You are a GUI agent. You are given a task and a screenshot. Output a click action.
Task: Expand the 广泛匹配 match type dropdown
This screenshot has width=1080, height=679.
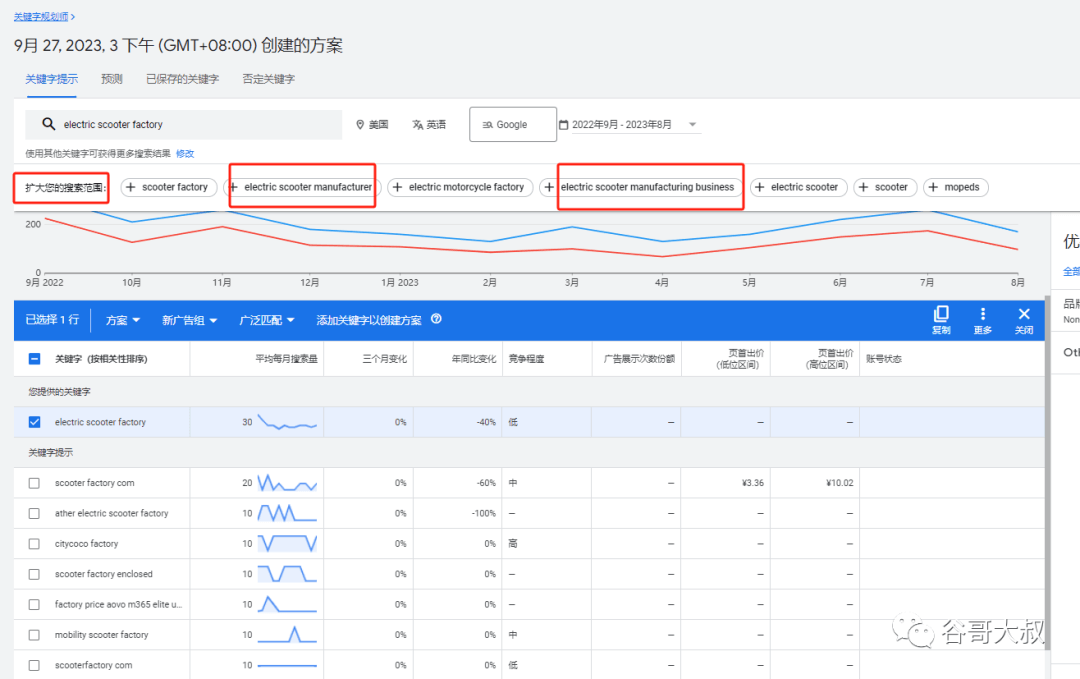[267, 320]
